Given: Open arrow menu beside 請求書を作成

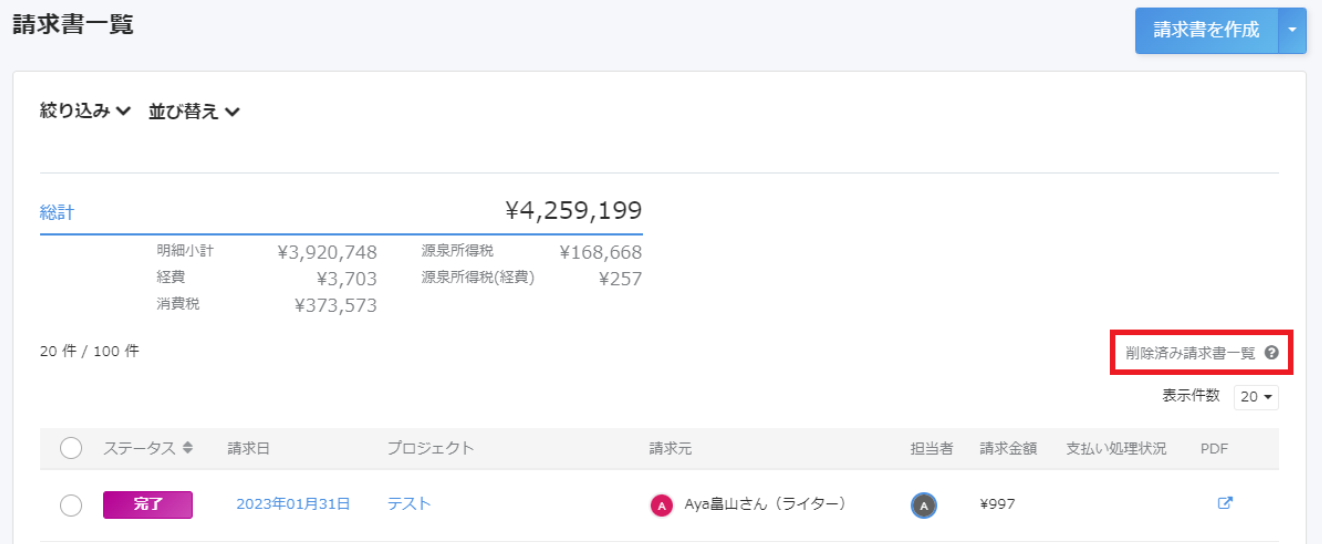Looking at the screenshot, I should [x=1292, y=31].
